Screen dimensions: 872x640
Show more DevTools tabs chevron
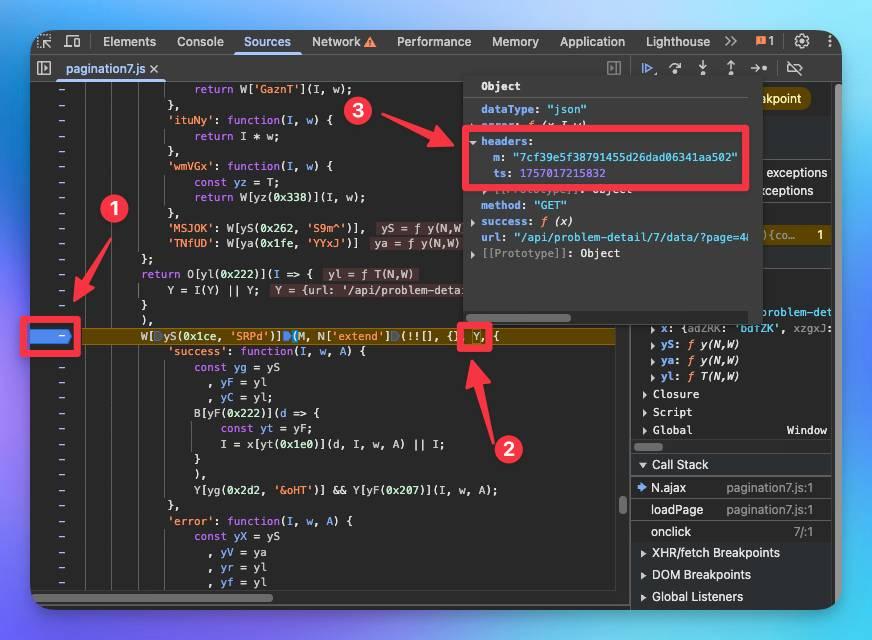point(731,42)
